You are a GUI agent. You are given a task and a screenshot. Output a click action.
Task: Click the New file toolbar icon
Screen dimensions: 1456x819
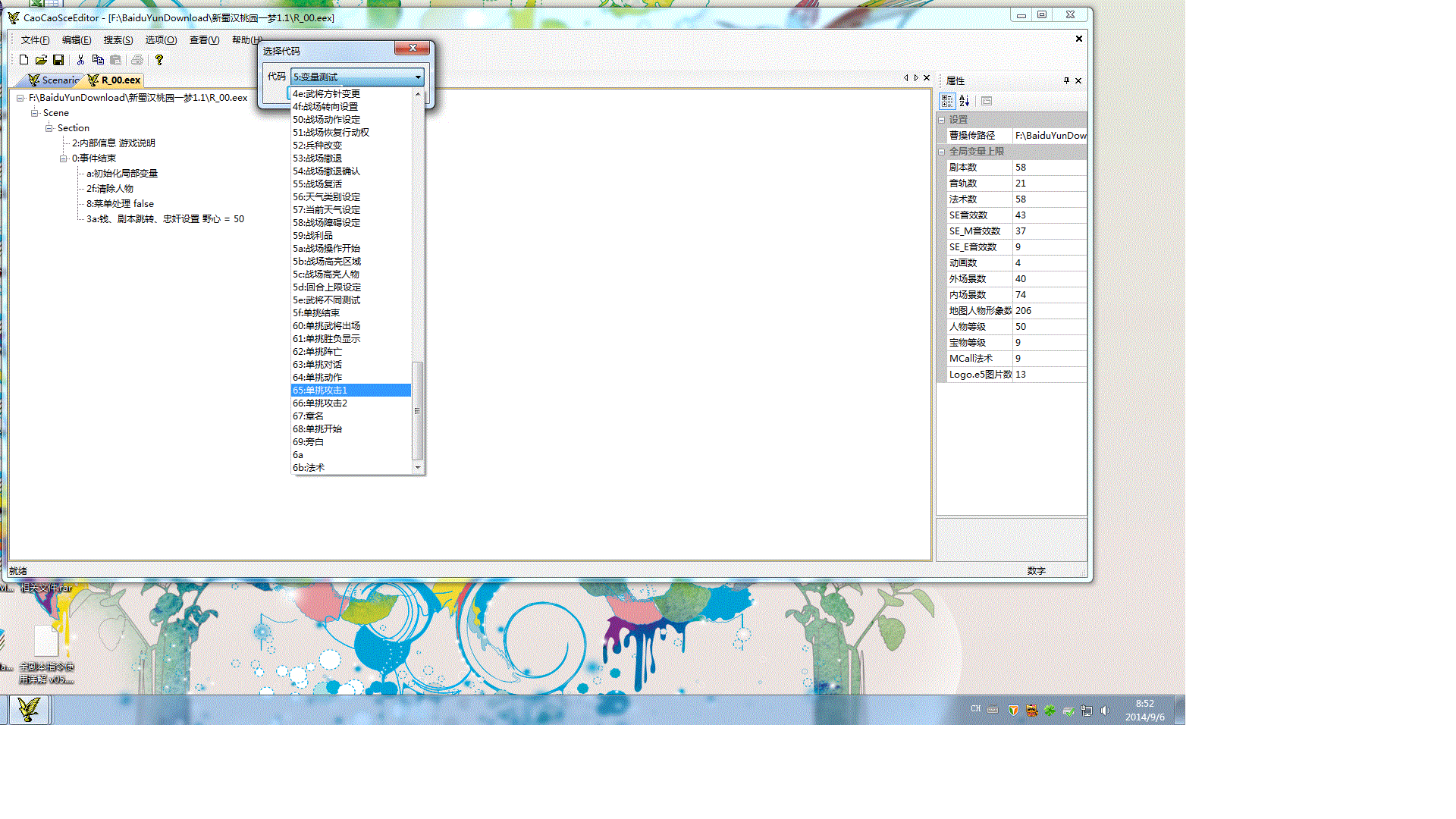tap(24, 60)
